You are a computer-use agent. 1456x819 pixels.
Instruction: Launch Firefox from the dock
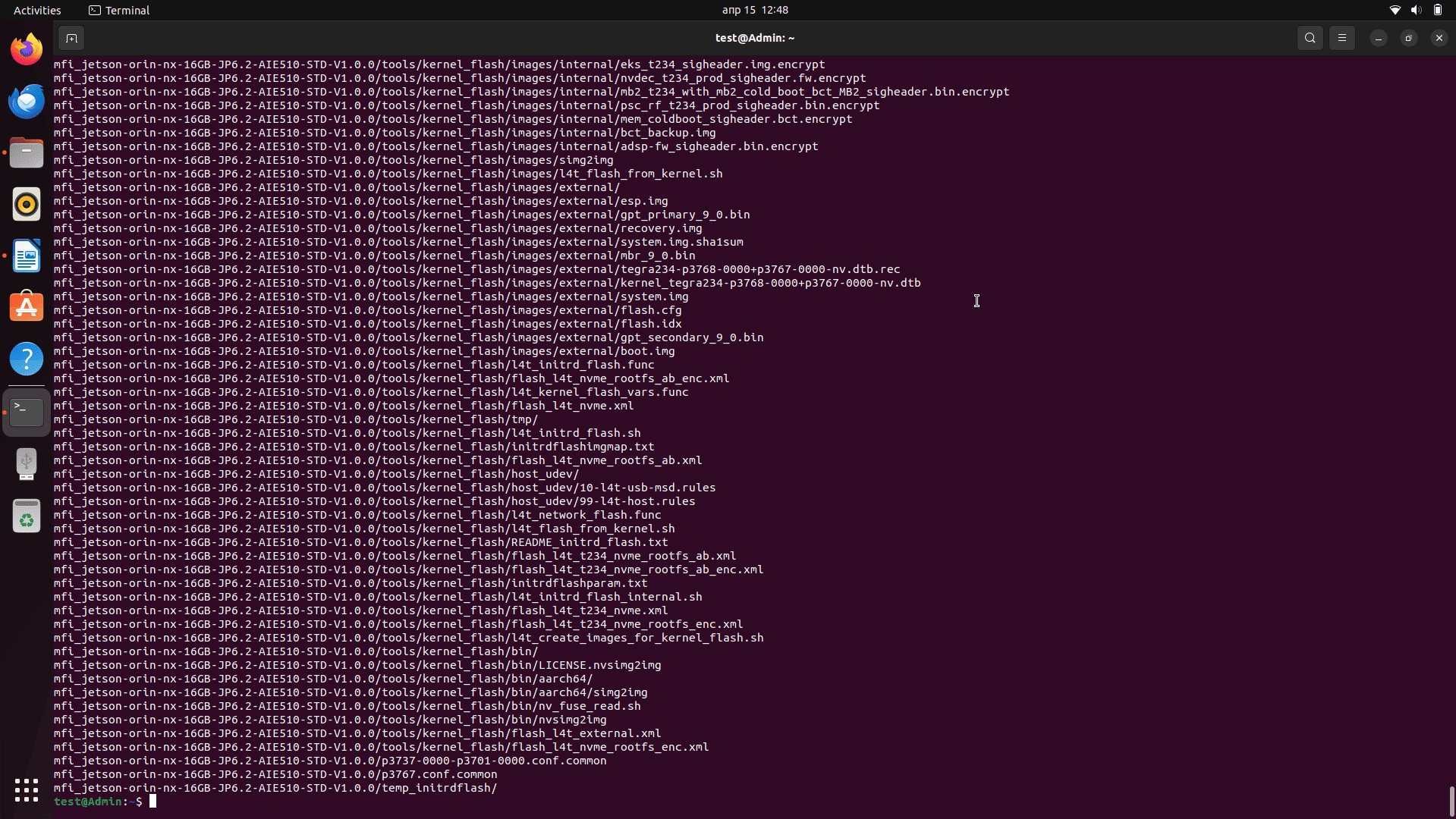[27, 50]
